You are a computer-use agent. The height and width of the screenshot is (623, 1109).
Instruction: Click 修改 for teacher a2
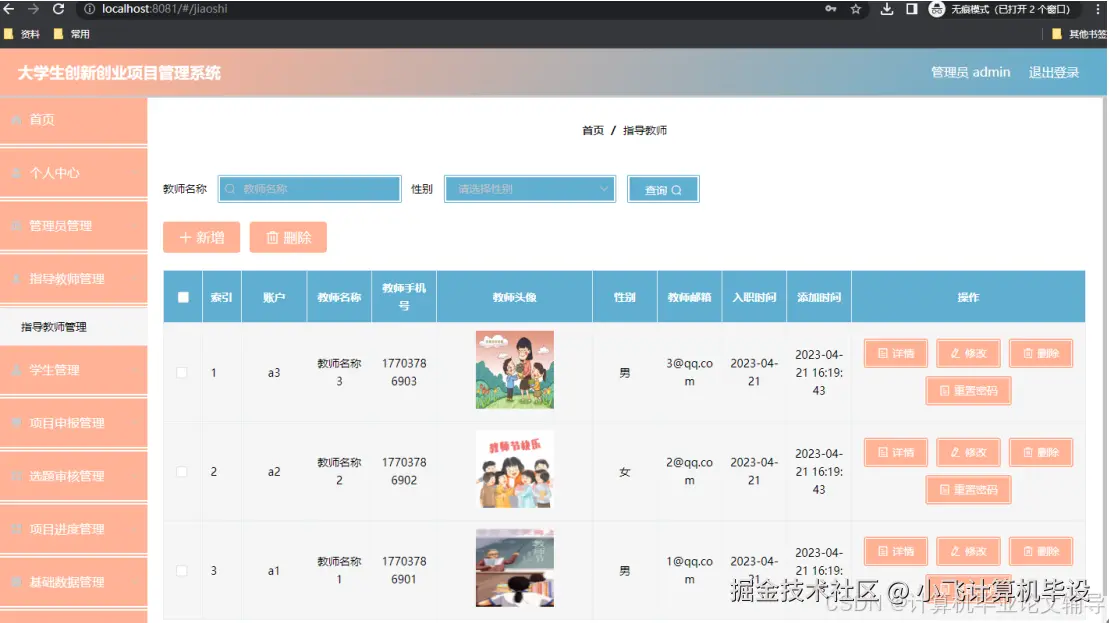coord(968,453)
